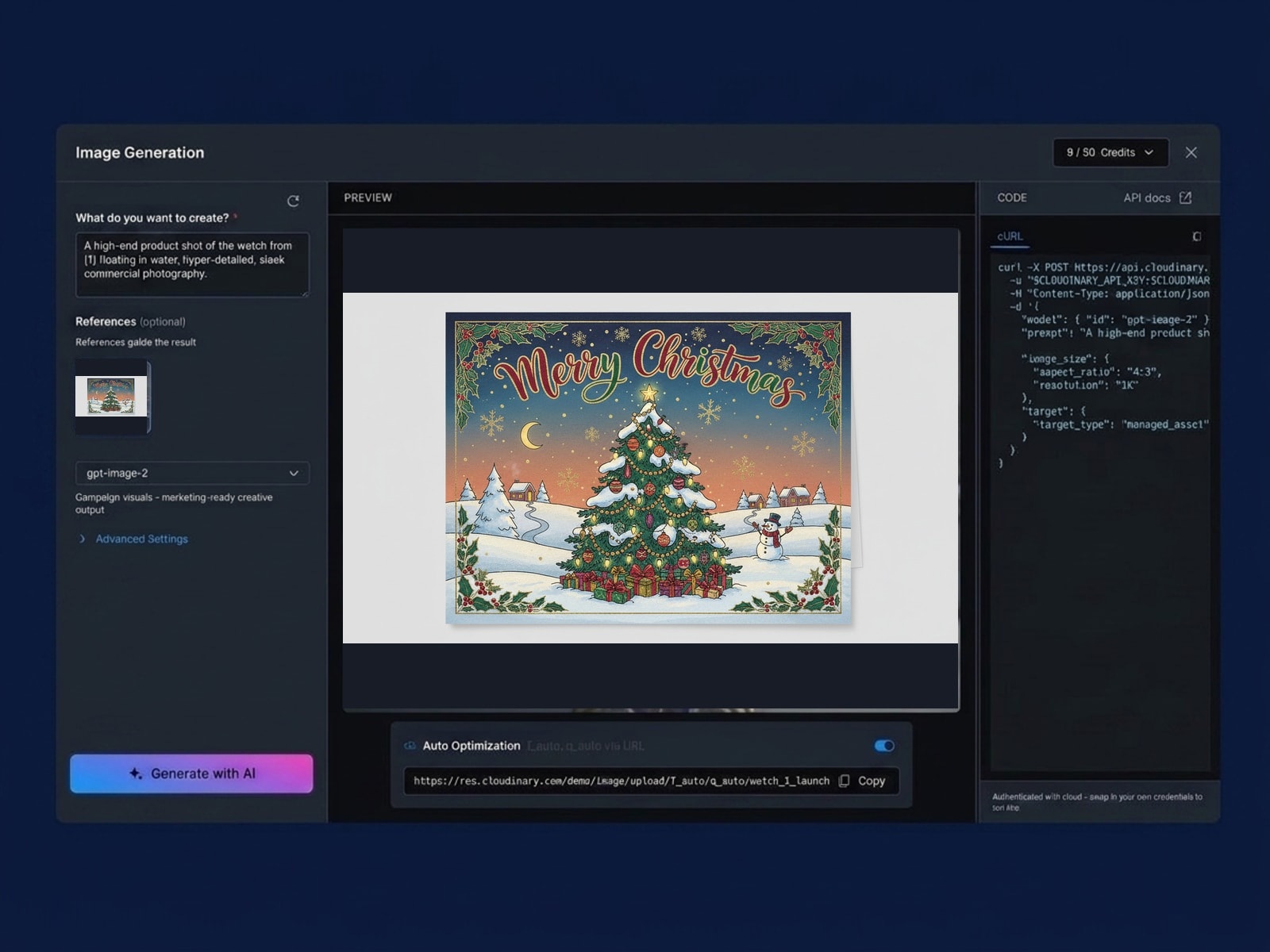Close the Image Generation dialog

pyautogui.click(x=1191, y=152)
